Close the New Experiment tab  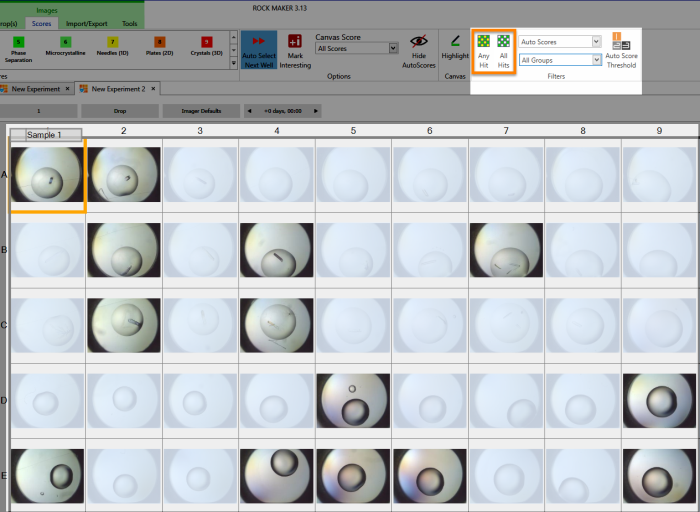(67, 89)
